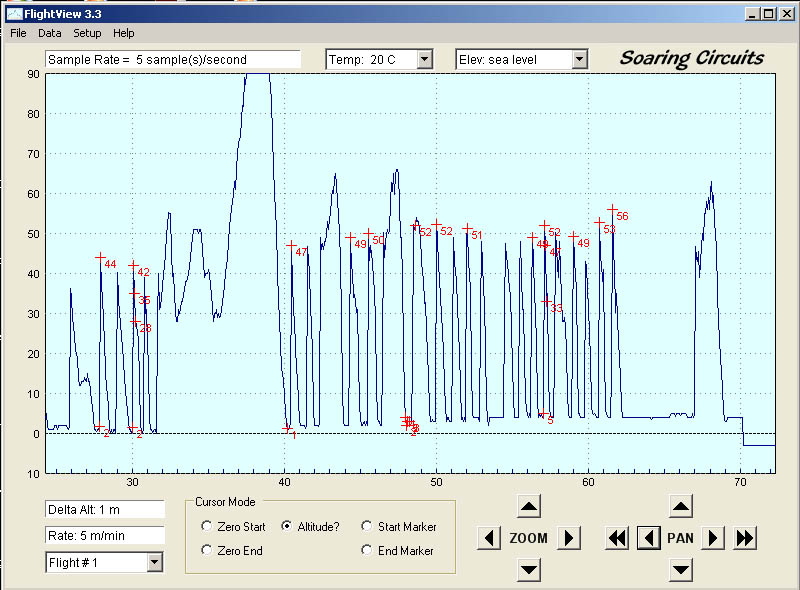Maximize the FlightView window
The height and width of the screenshot is (590, 800).
(x=768, y=14)
